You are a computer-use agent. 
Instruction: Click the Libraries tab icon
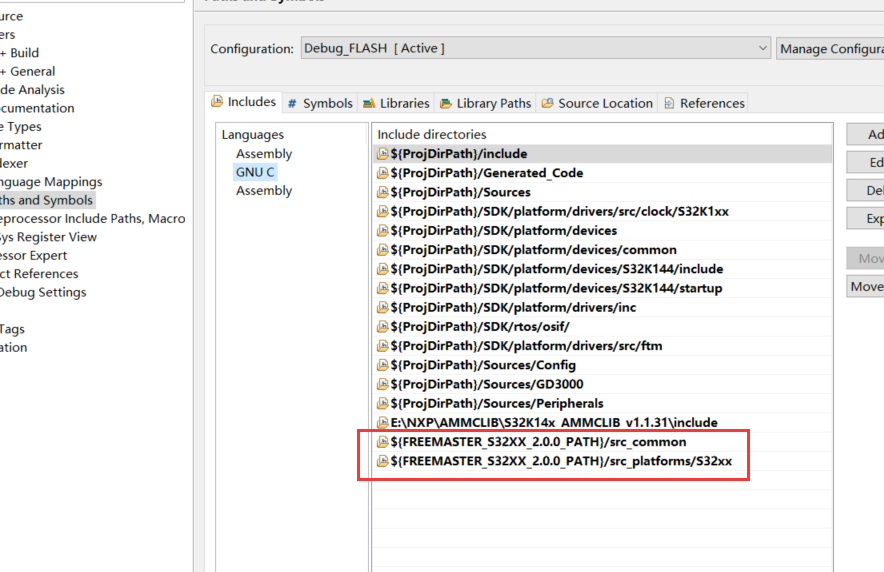[369, 103]
